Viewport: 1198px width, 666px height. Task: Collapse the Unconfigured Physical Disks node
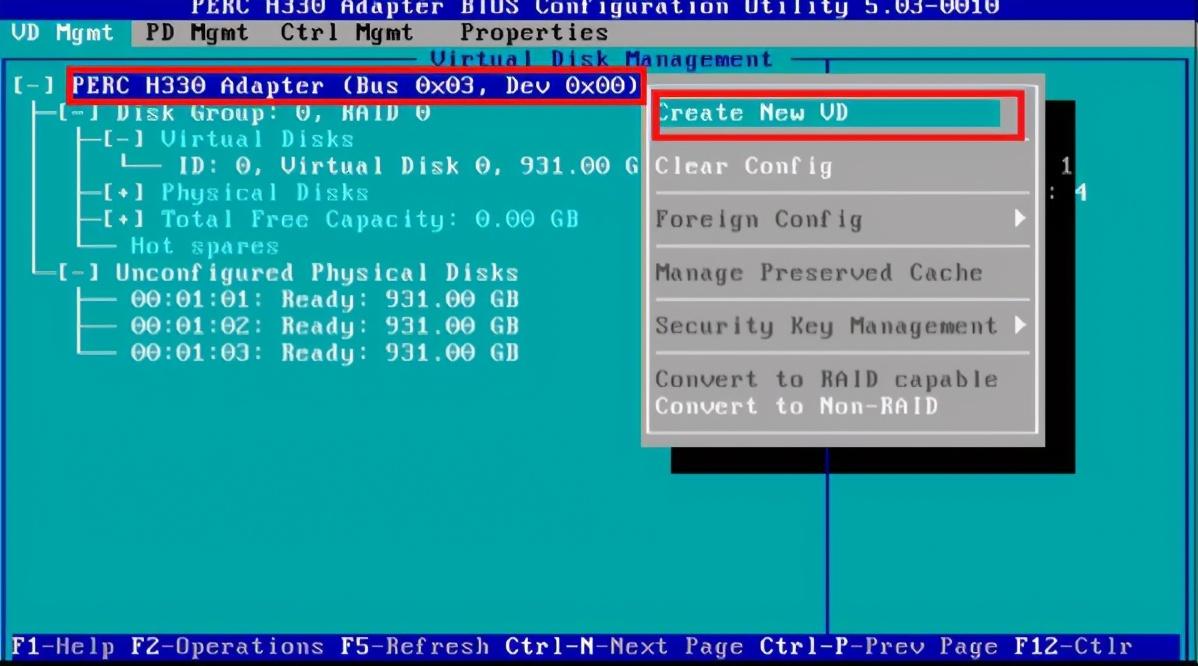(x=79, y=273)
